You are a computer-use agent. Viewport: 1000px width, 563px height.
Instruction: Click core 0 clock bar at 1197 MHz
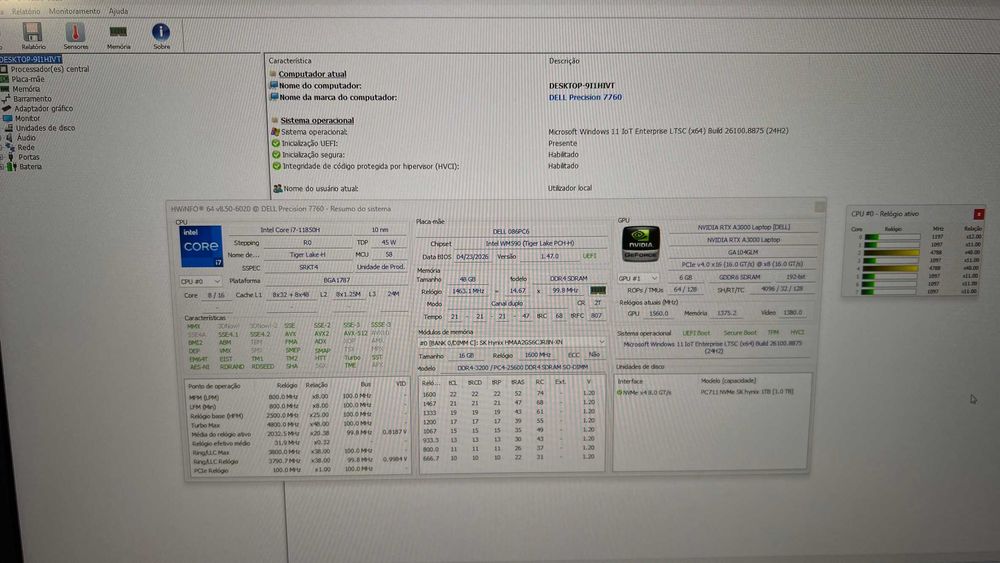click(x=892, y=237)
